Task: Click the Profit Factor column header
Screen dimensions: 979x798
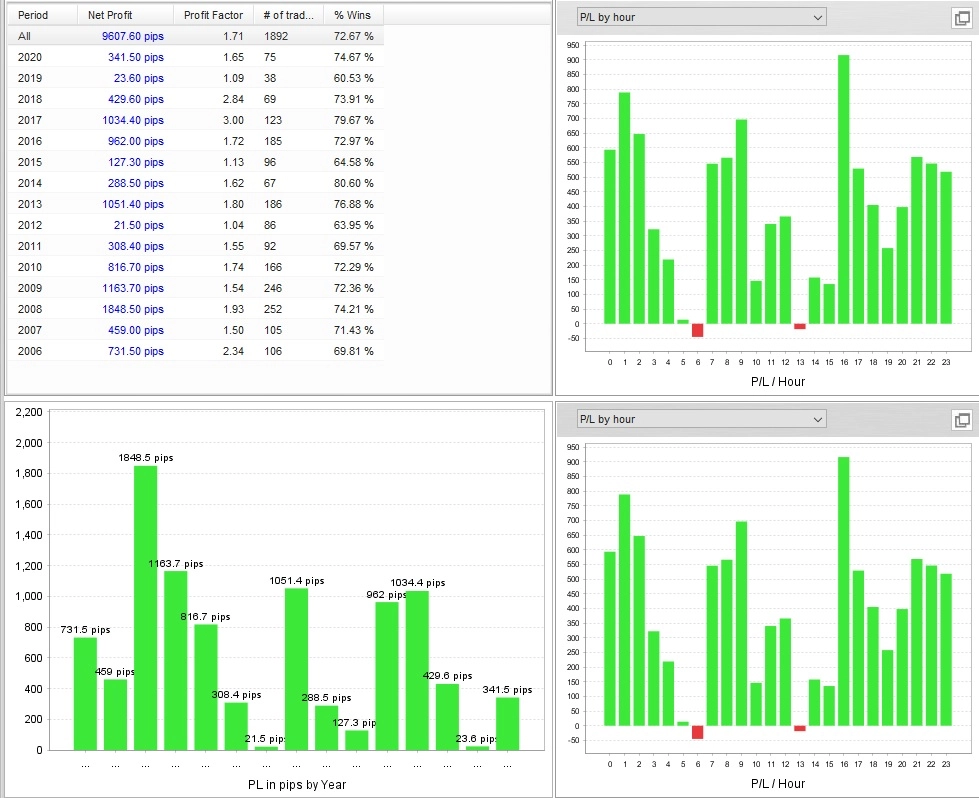Action: click(214, 15)
